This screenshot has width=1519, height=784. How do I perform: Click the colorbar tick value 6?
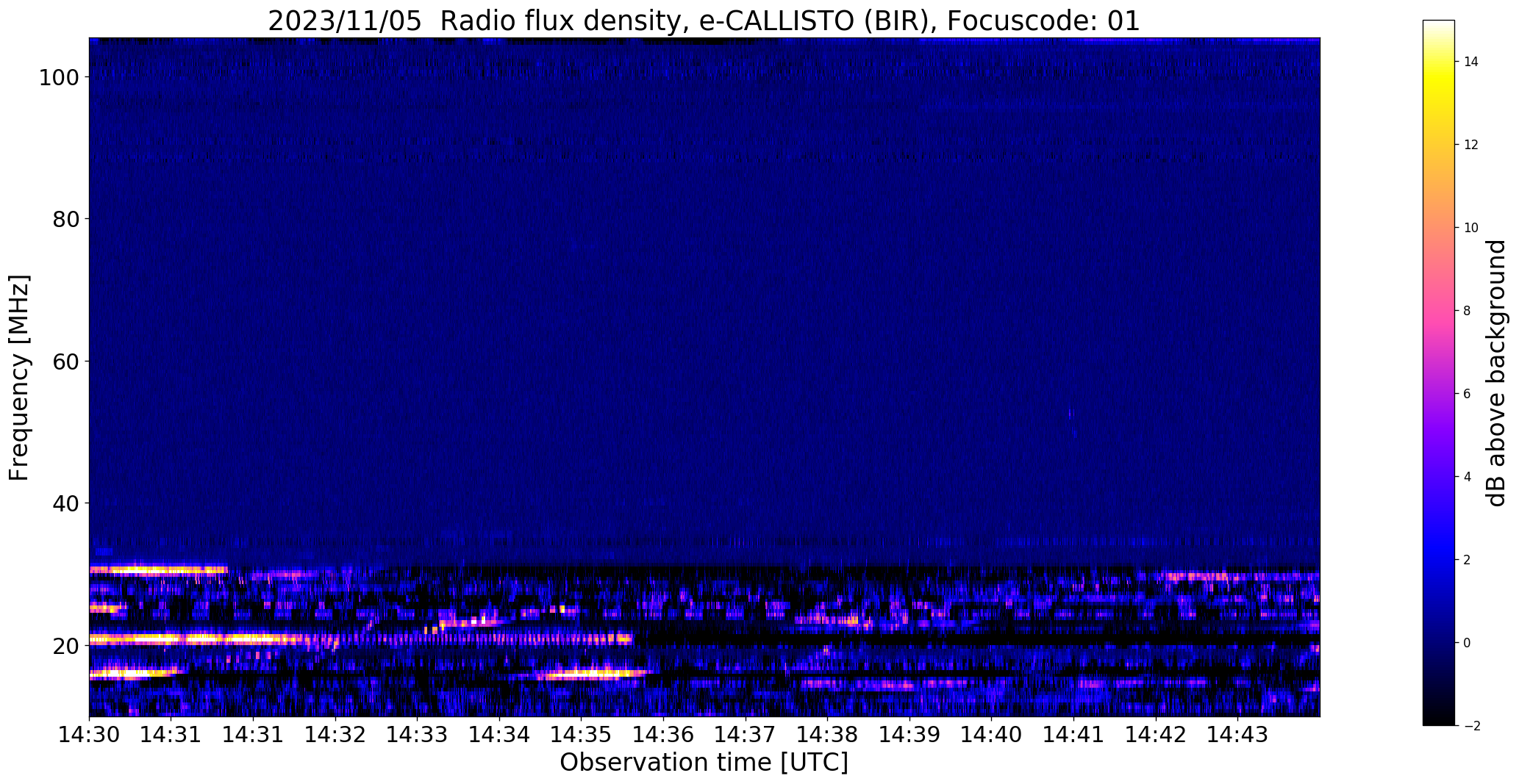[1468, 394]
